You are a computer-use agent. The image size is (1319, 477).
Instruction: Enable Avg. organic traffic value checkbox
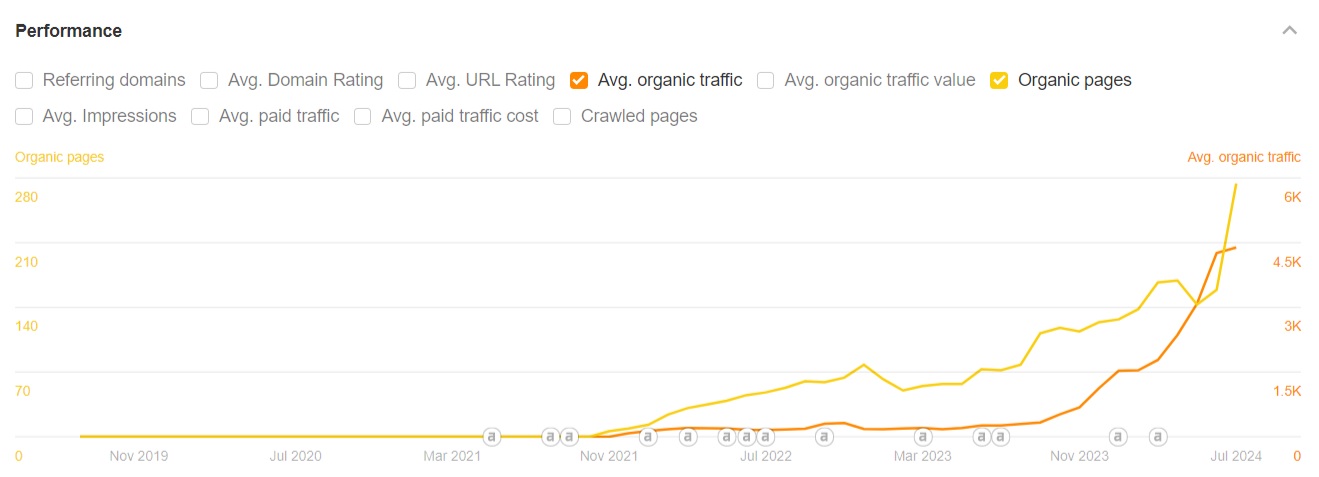coord(766,80)
